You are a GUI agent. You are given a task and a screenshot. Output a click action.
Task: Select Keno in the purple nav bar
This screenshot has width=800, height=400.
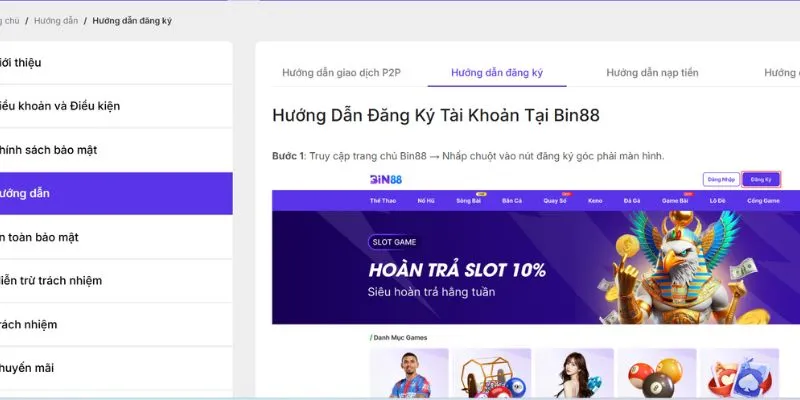tap(595, 201)
